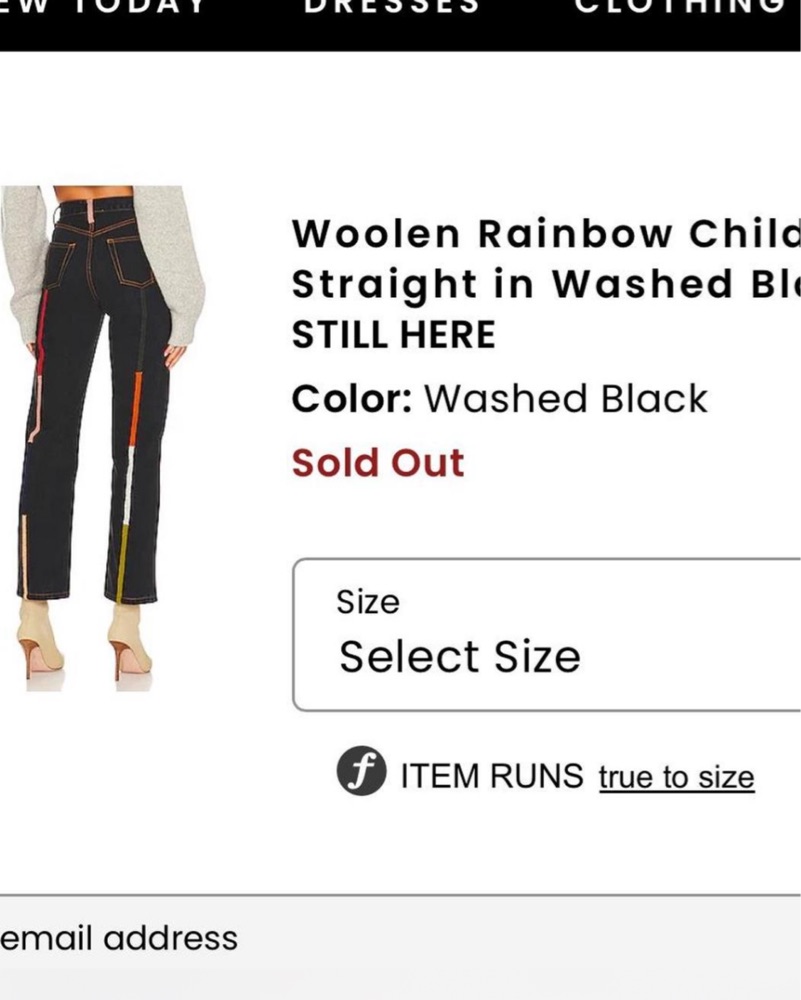
Task: Open the Select Size dropdown
Action: click(x=546, y=636)
